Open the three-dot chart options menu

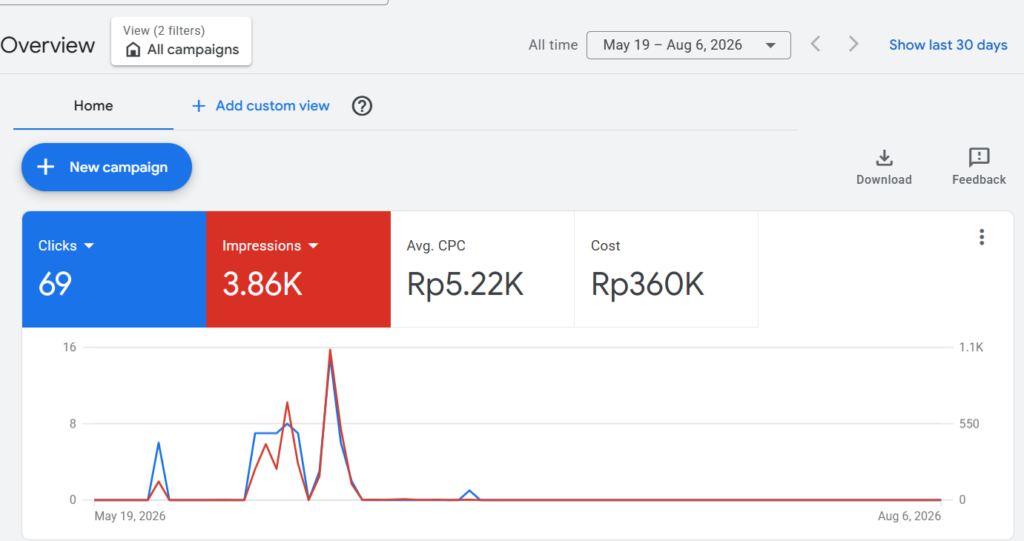tap(982, 237)
